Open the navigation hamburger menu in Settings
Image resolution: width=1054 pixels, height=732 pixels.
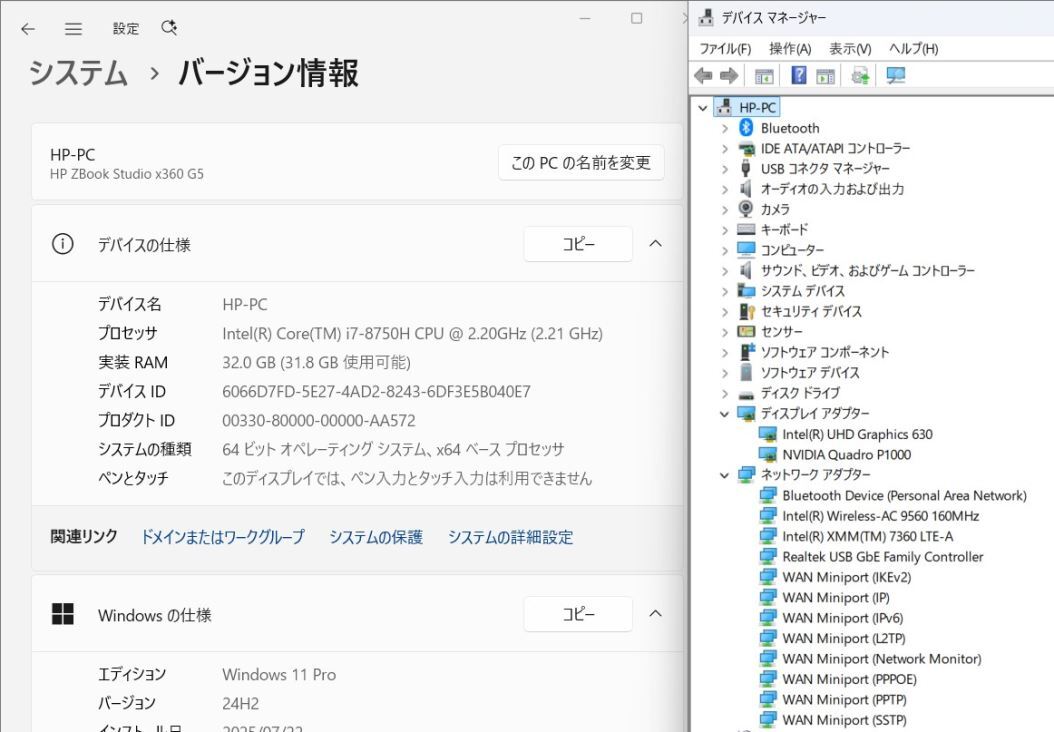point(73,28)
